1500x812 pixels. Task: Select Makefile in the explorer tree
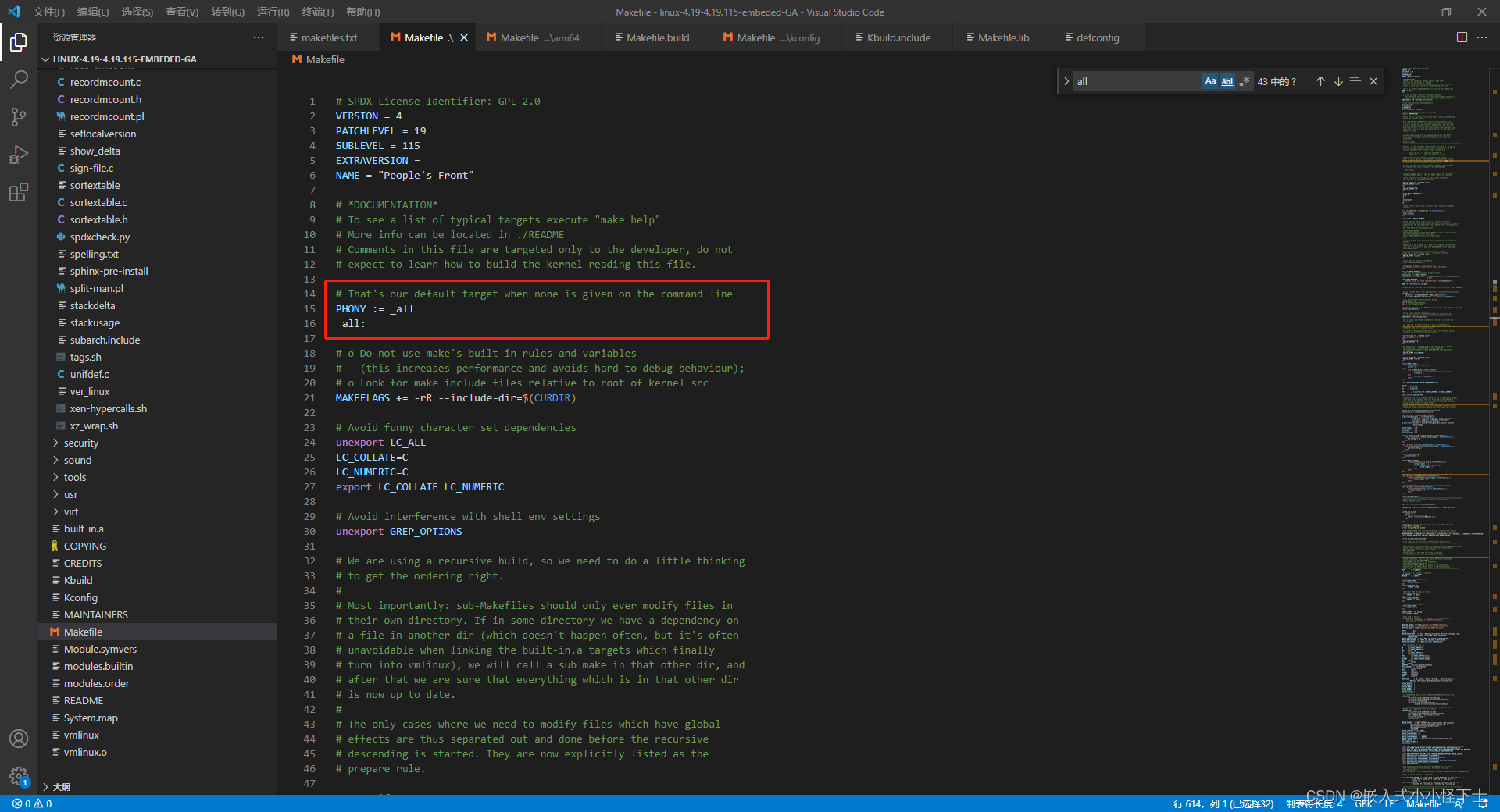click(156, 632)
